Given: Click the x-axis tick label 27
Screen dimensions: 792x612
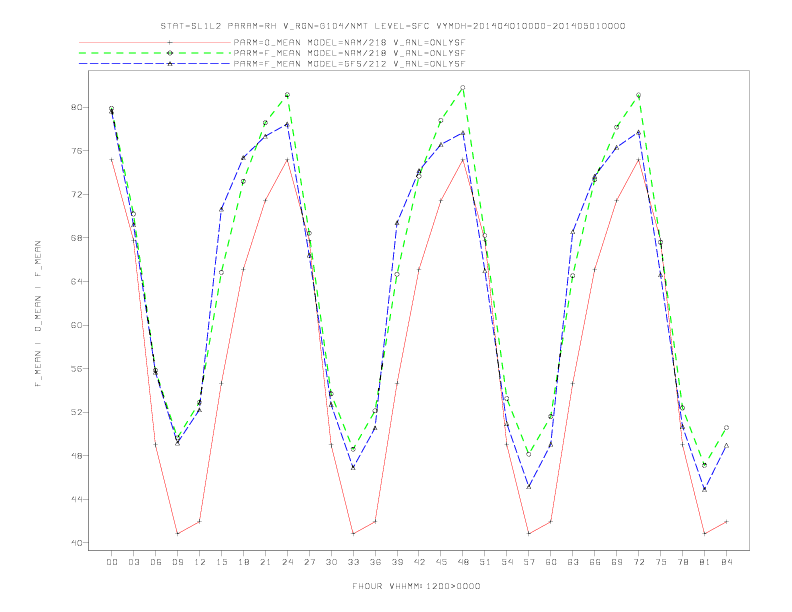Looking at the screenshot, I should [309, 562].
